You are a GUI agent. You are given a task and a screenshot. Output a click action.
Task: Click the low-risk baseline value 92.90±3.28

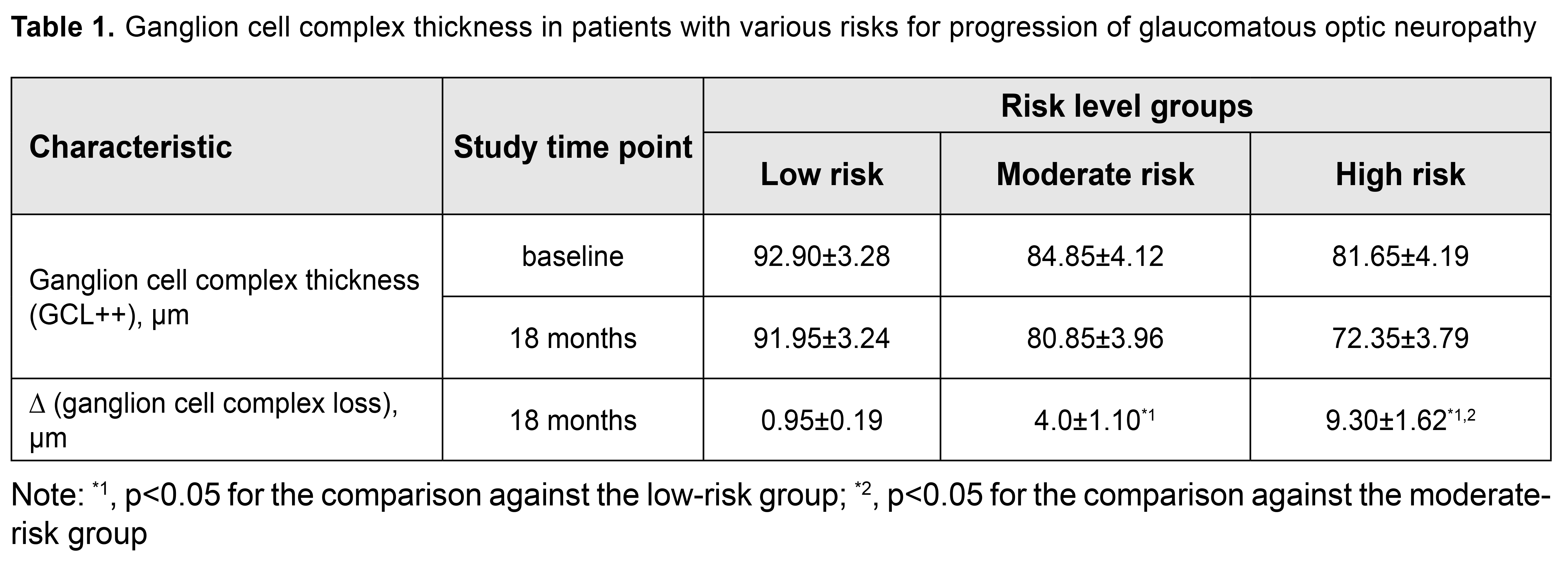[821, 256]
